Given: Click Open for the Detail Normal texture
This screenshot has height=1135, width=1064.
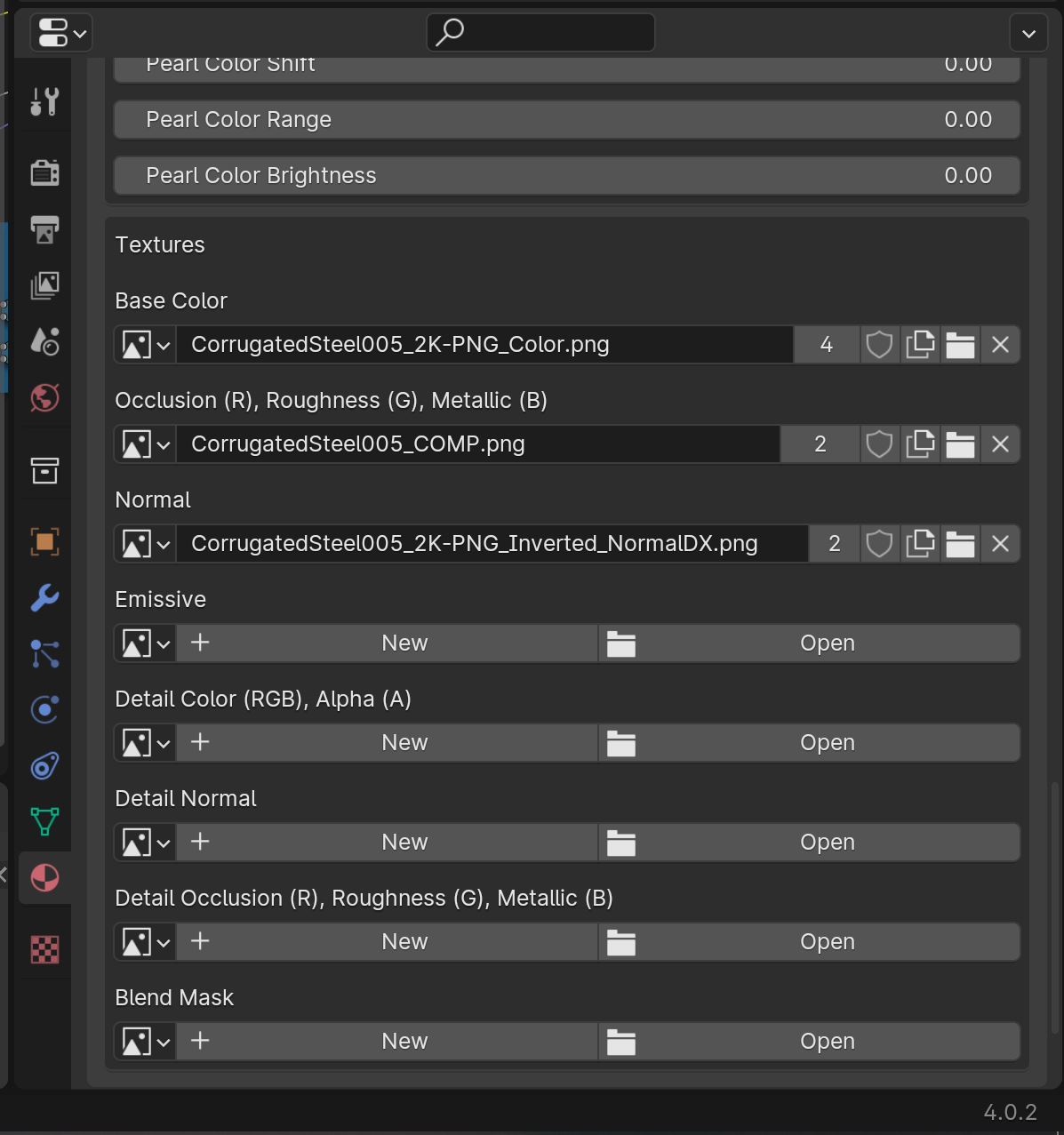Looking at the screenshot, I should (827, 842).
